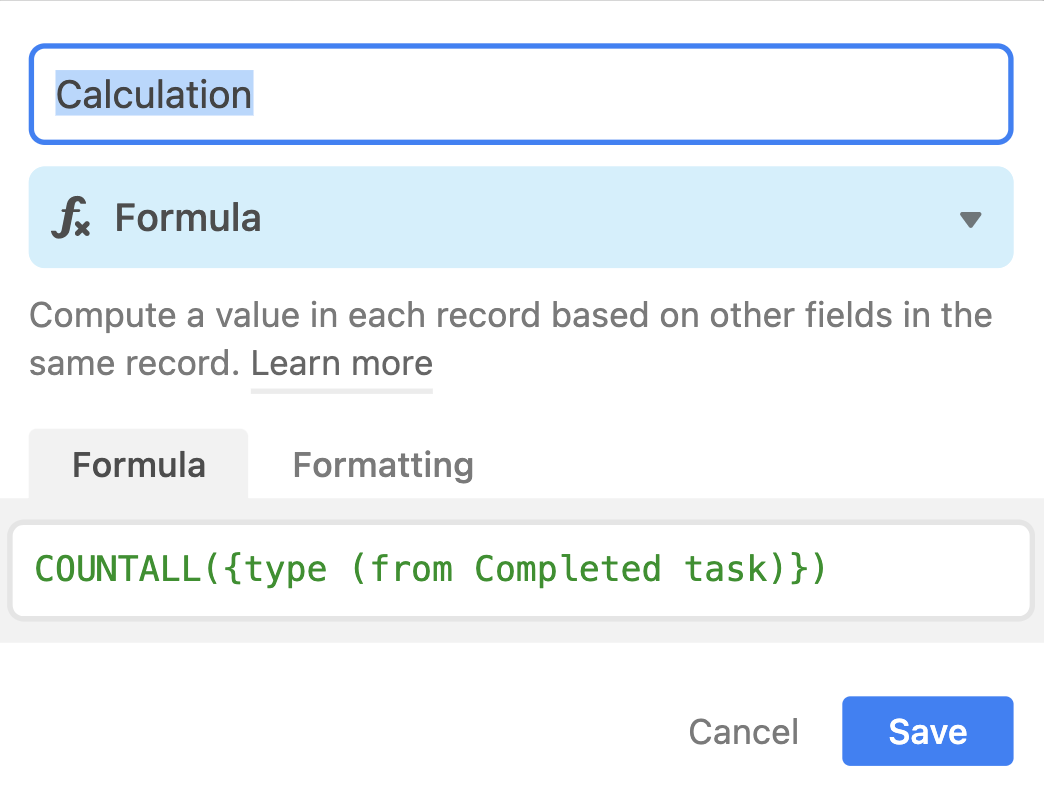Click the fx formula icon
The height and width of the screenshot is (800, 1044).
71,218
